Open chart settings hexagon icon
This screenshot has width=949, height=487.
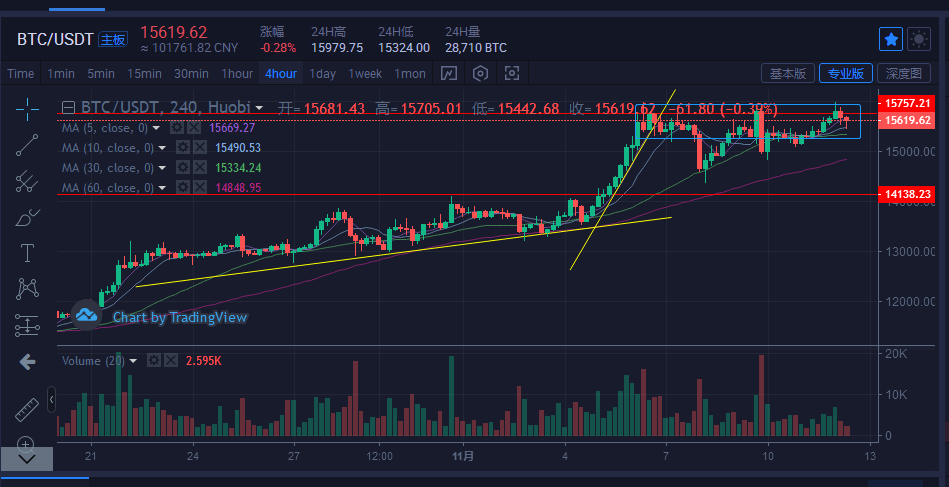click(x=481, y=73)
